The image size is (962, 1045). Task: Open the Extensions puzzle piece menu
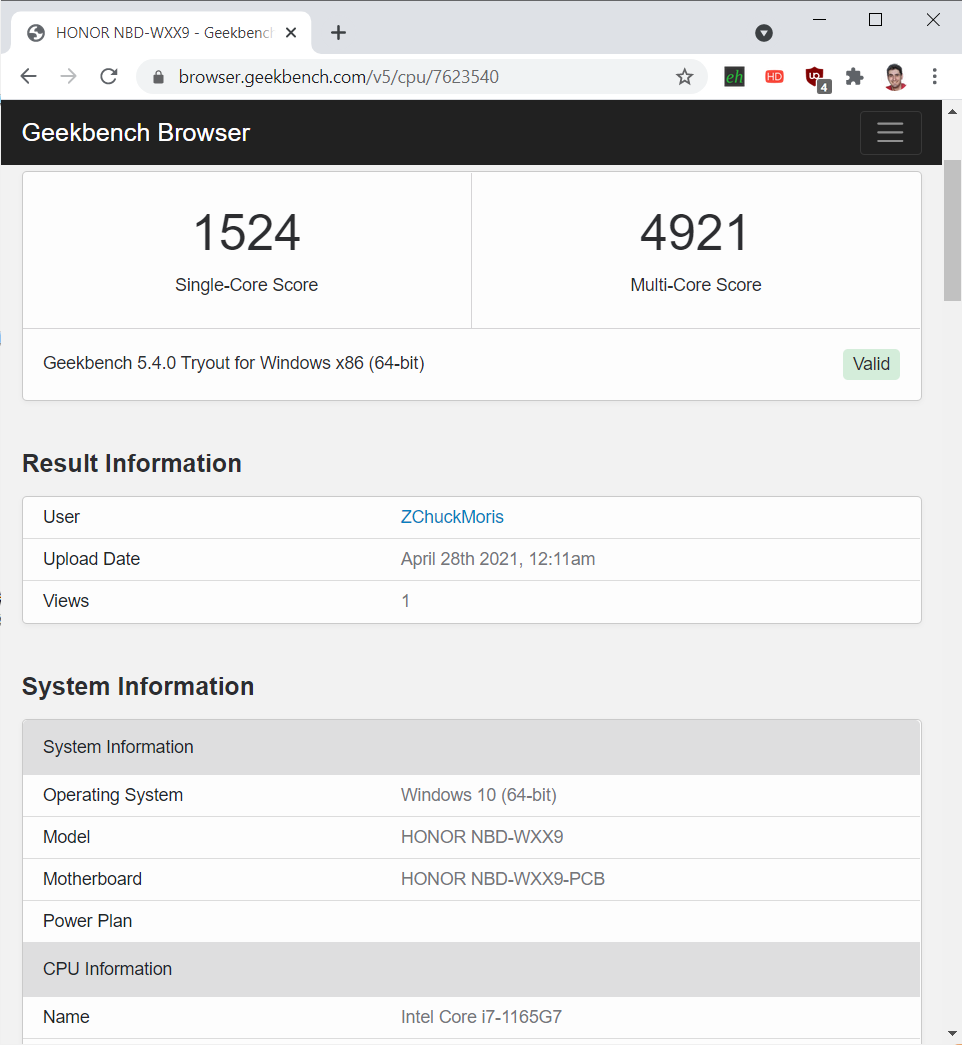click(x=854, y=77)
